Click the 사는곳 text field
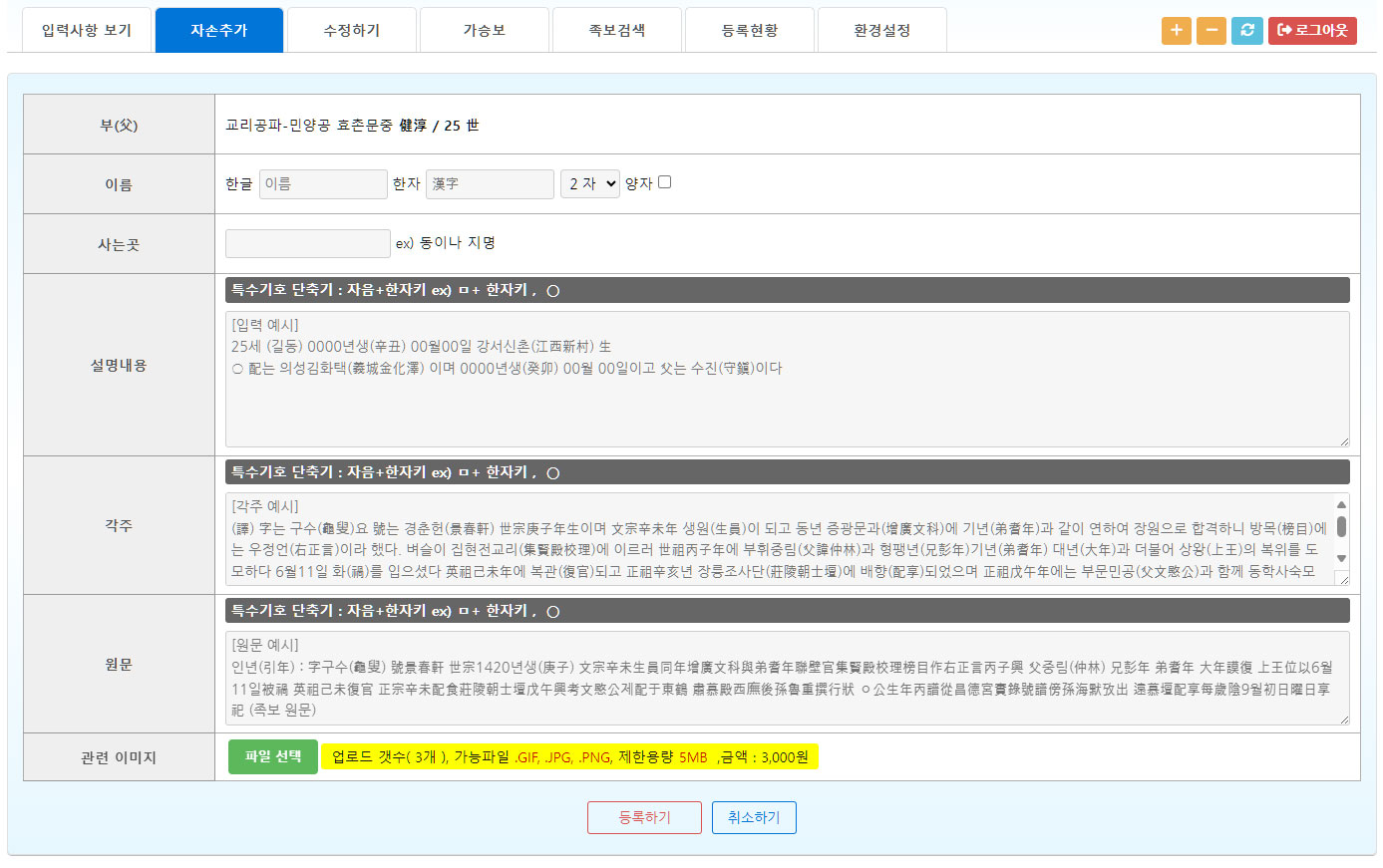 (x=307, y=244)
